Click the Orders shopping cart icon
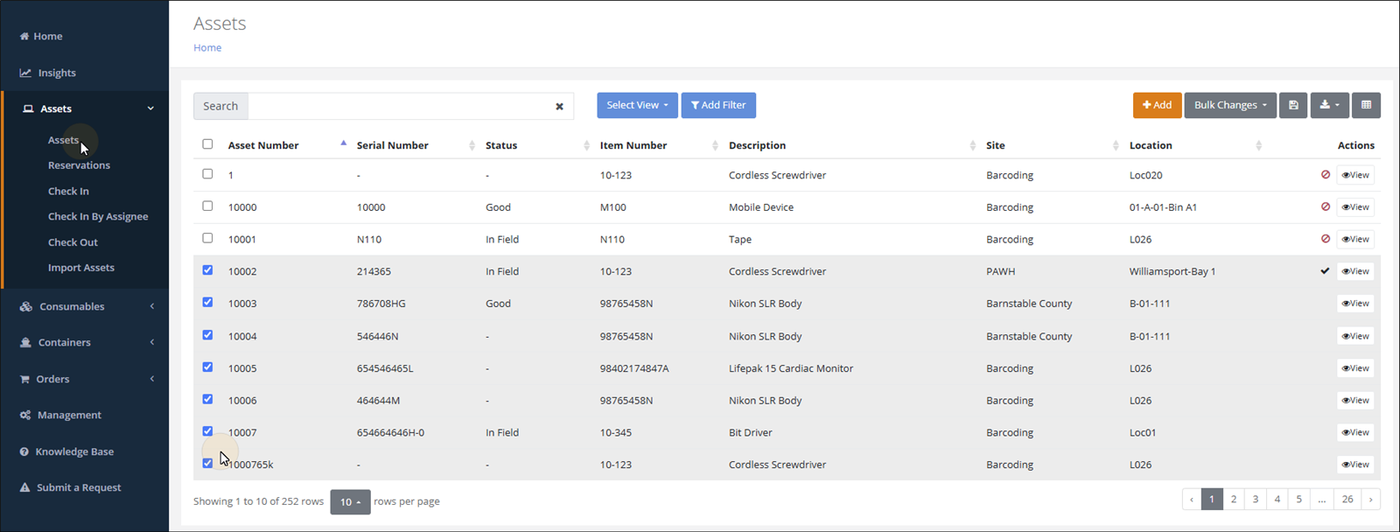Image resolution: width=1400 pixels, height=532 pixels. click(x=25, y=379)
